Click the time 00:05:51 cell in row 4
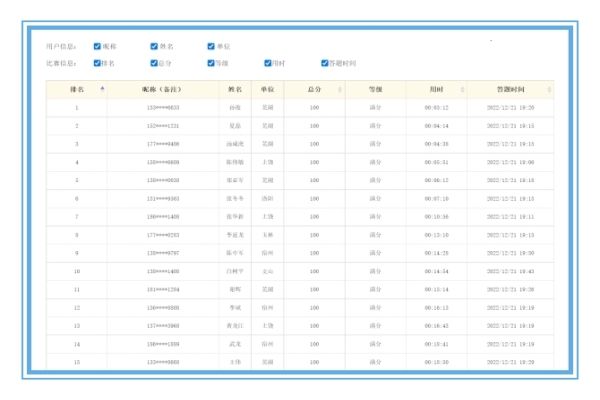 [436, 161]
